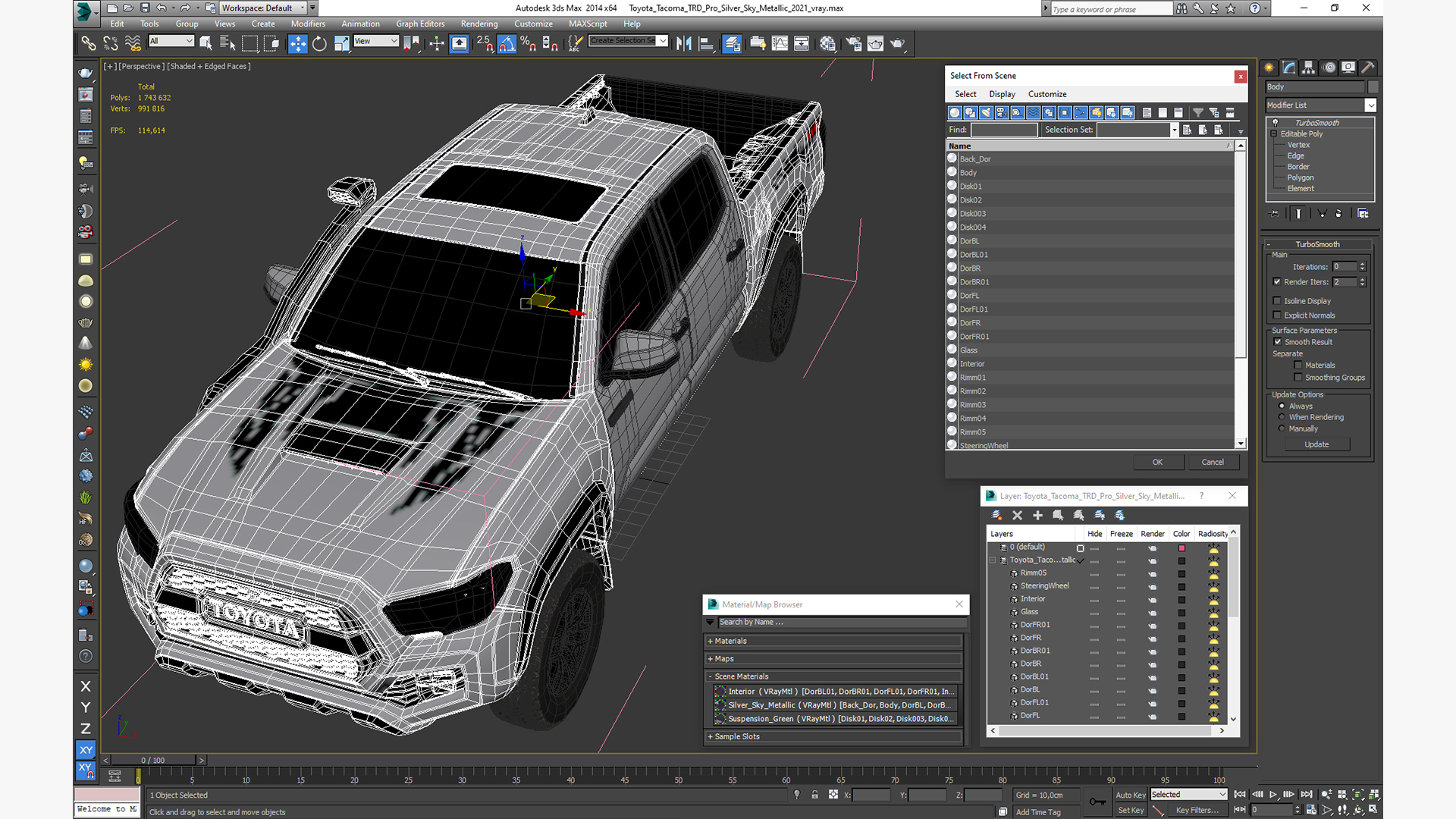The width and height of the screenshot is (1456, 819).
Task: Toggle the Set Key mode key icon
Action: (1097, 802)
